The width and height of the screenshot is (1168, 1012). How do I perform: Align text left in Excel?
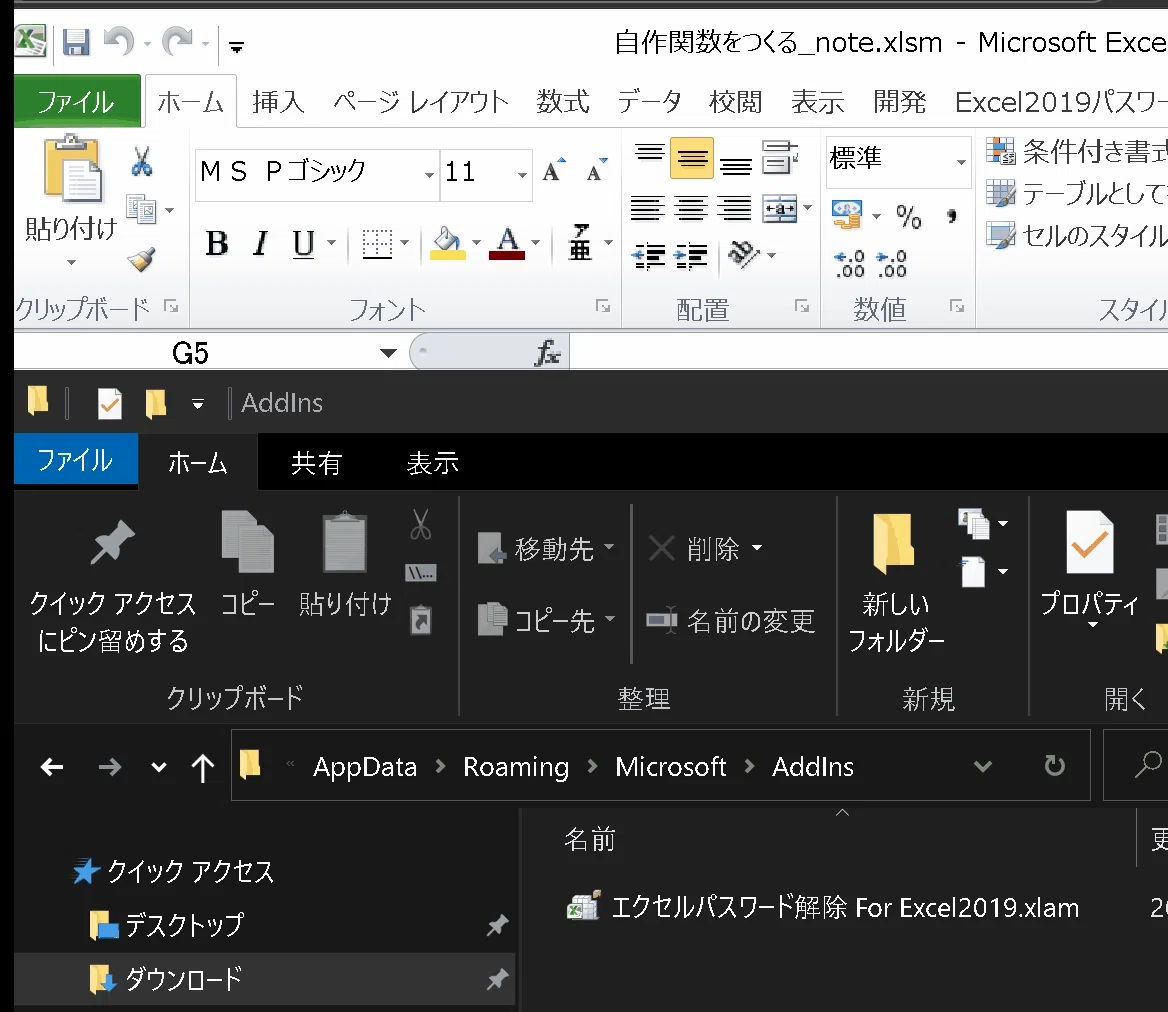coord(647,209)
